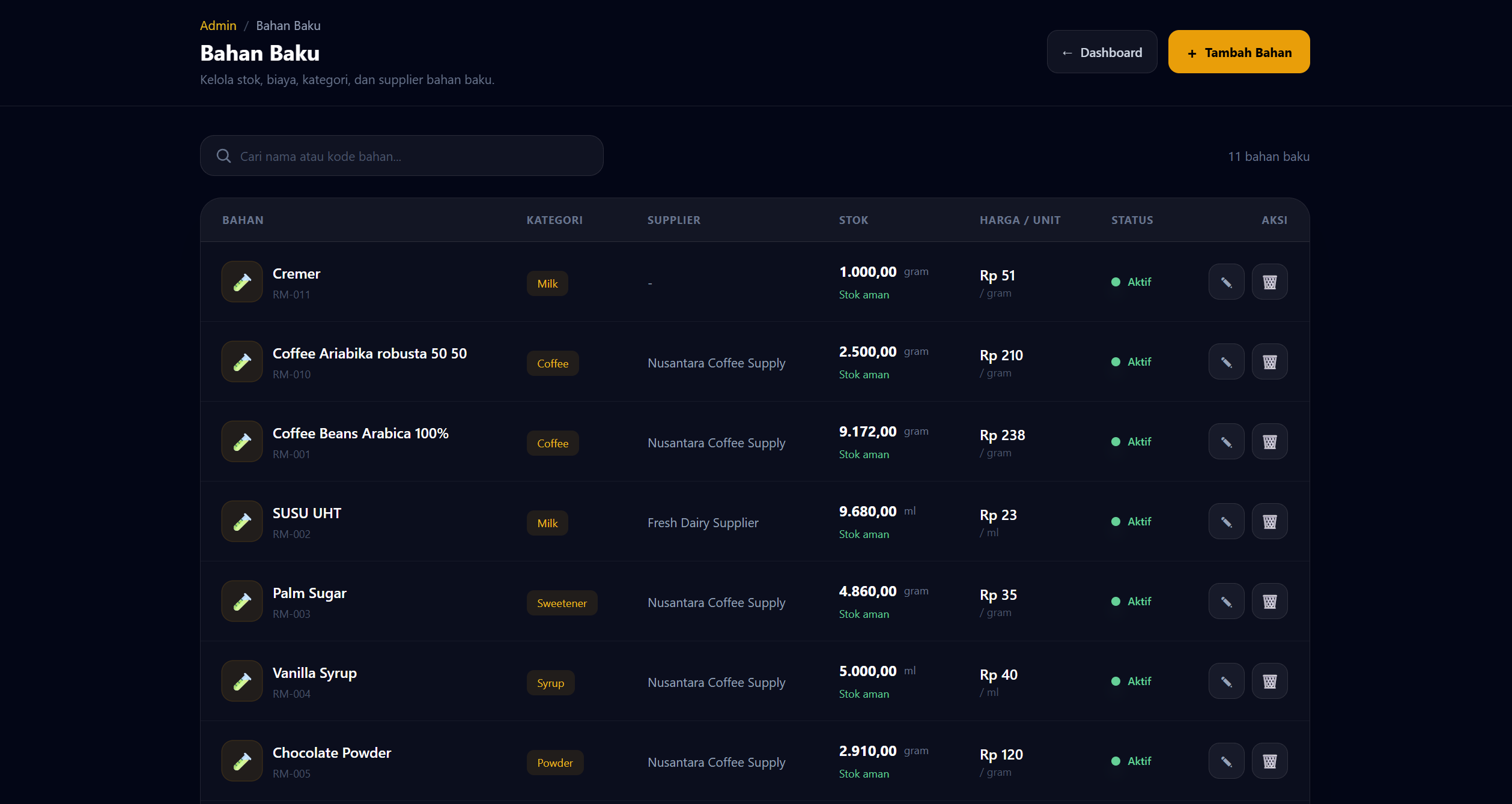Edit Coffee Beans Arabica 100% row
1512x804 pixels.
point(1226,441)
